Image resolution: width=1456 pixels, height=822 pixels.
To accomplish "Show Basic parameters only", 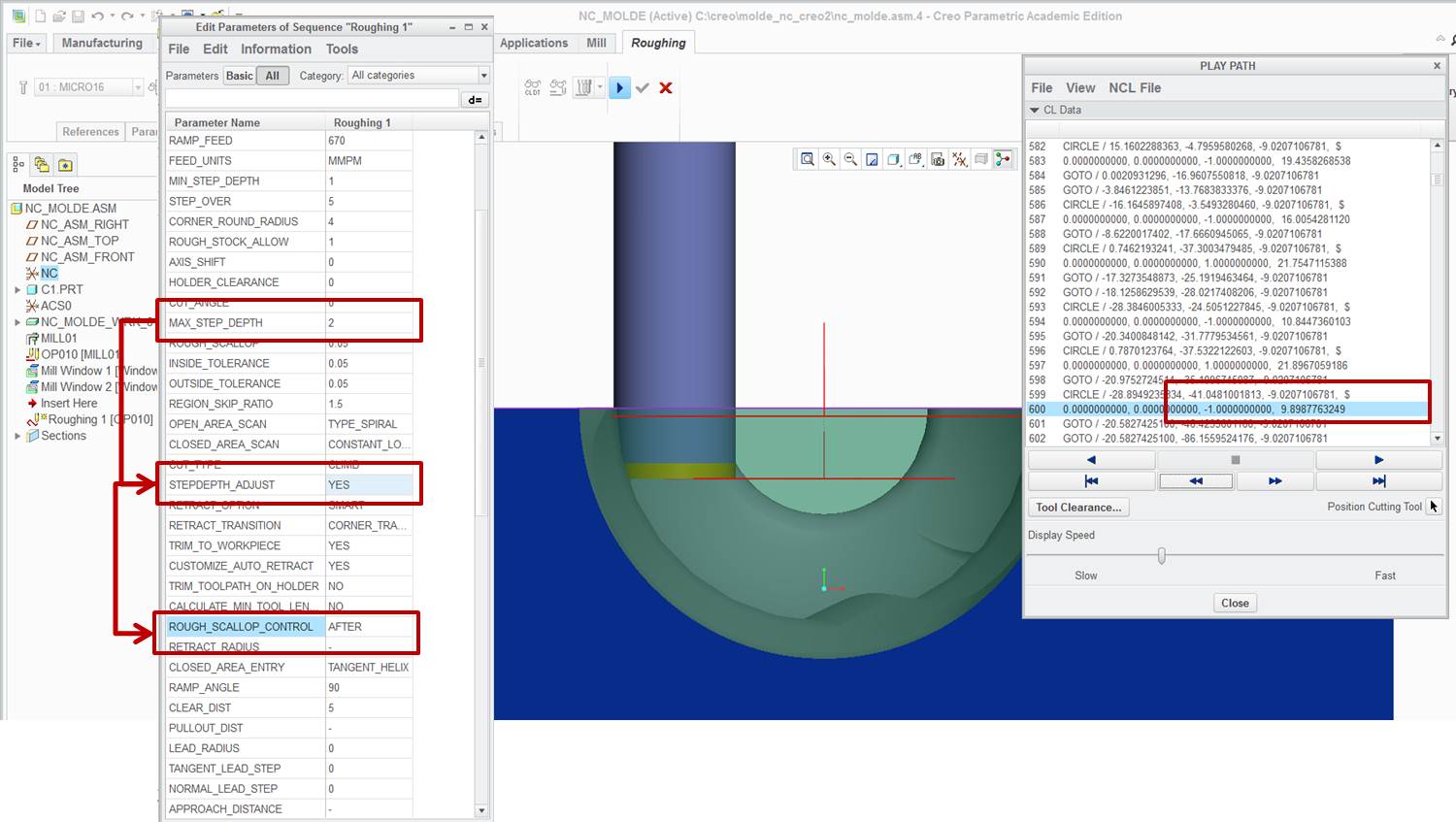I will [x=240, y=76].
